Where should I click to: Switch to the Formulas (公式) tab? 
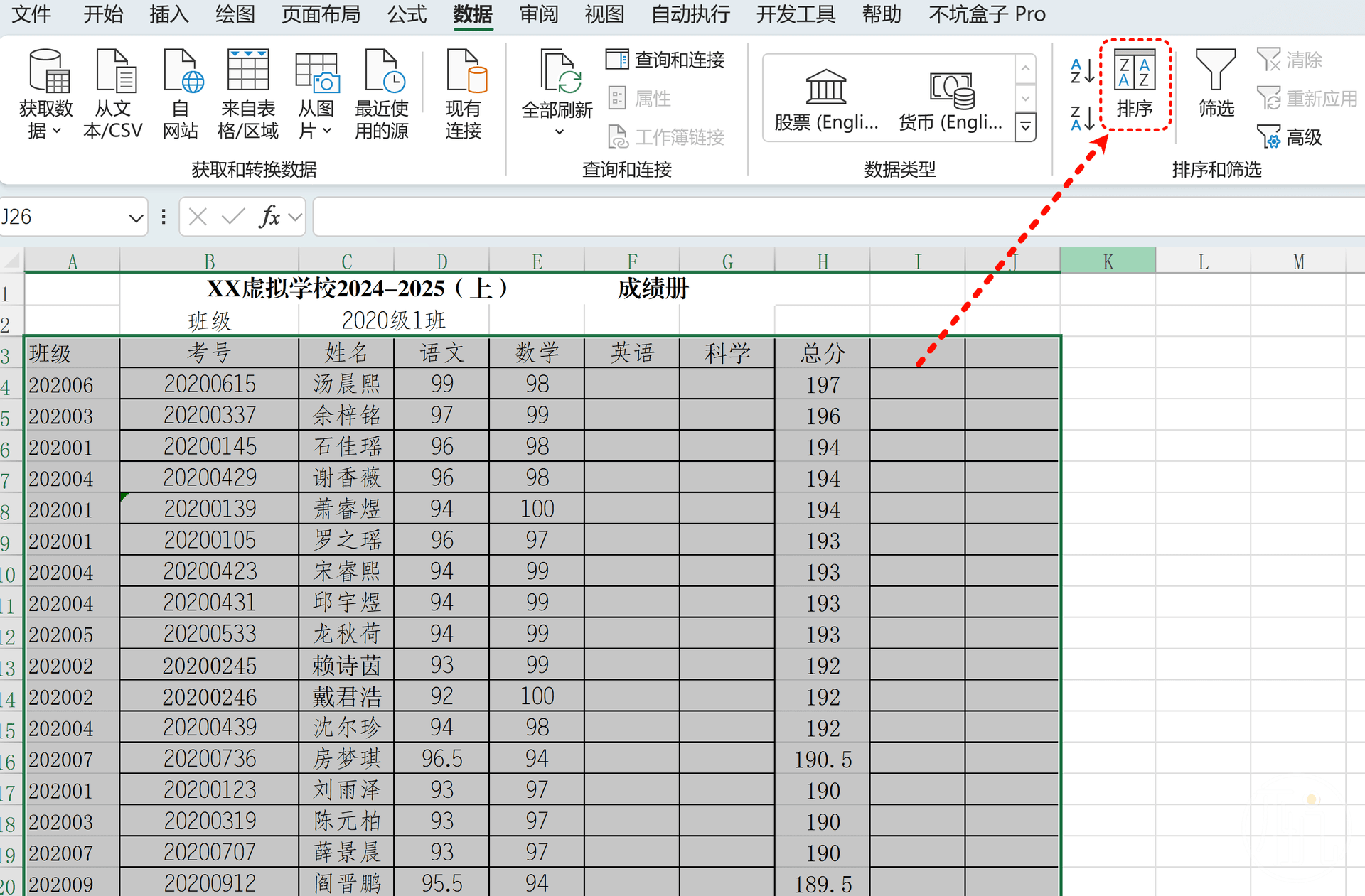click(x=407, y=14)
